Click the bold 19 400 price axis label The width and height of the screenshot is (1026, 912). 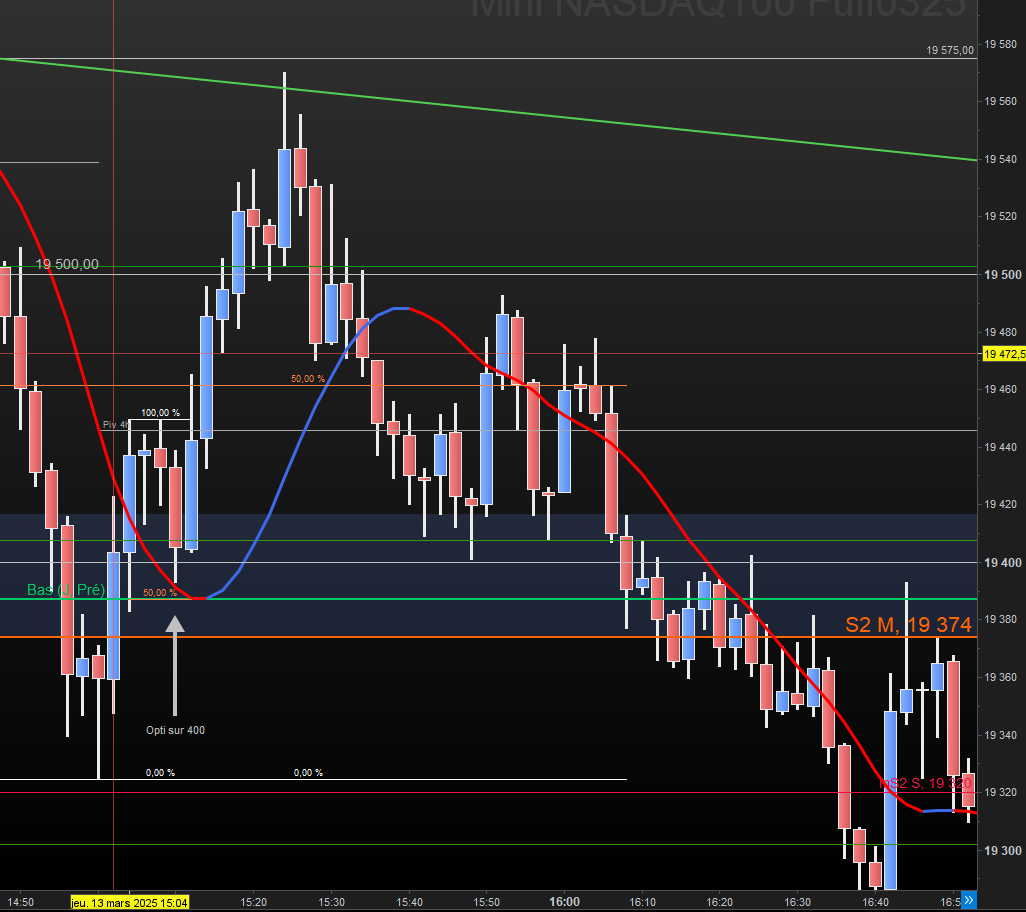(x=1002, y=563)
